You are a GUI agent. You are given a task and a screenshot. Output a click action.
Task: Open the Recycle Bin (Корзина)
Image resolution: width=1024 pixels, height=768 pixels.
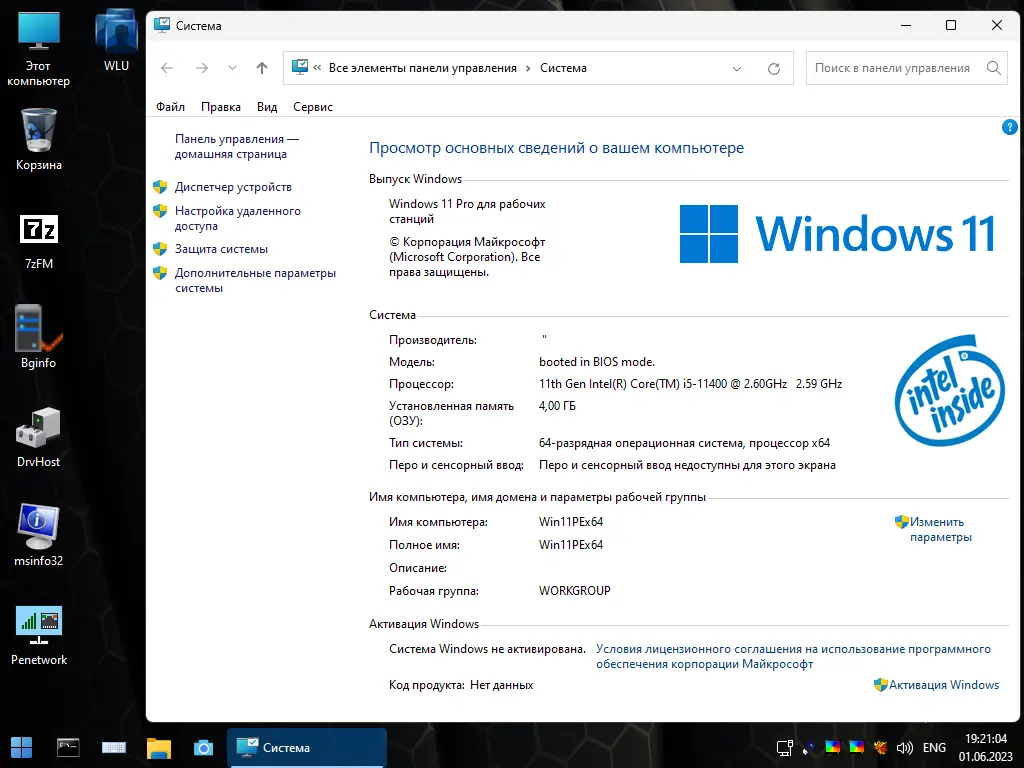(37, 130)
